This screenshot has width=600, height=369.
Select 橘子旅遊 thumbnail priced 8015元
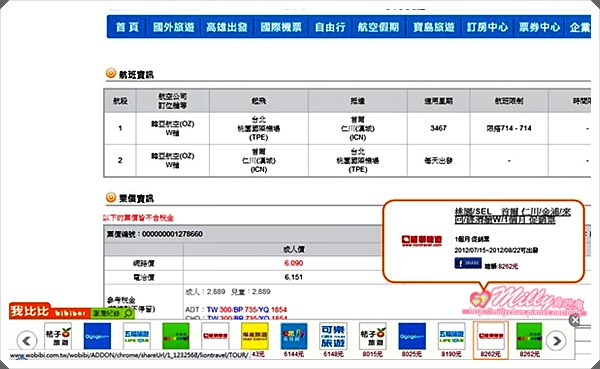tap(372, 336)
